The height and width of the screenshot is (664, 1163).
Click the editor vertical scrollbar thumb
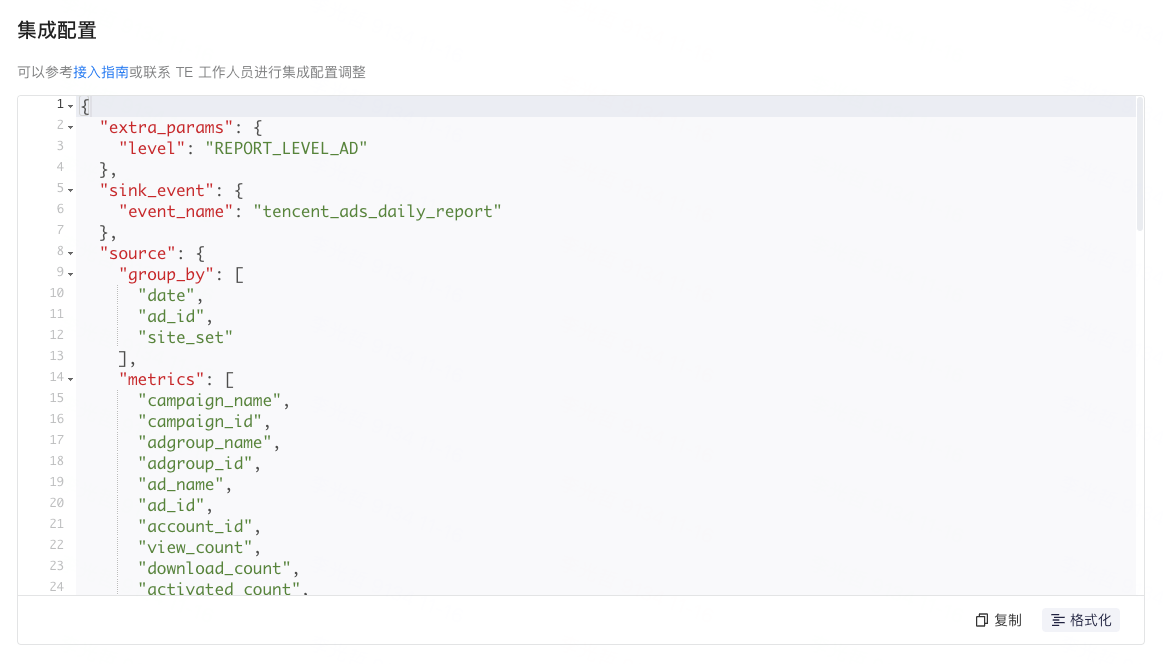(1140, 164)
